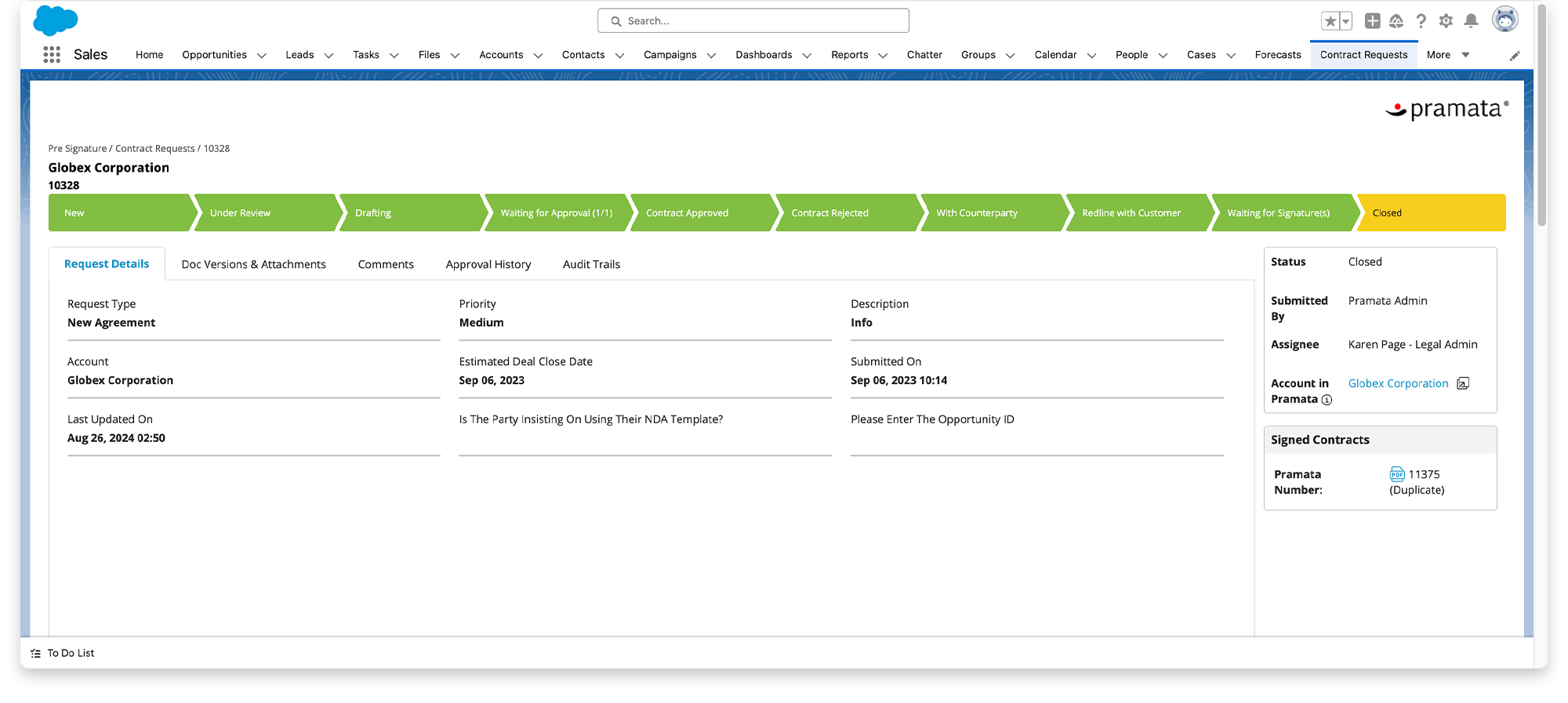Screen dimensions: 1568x703
Task: Select the With Counterparty stage
Action: click(993, 212)
